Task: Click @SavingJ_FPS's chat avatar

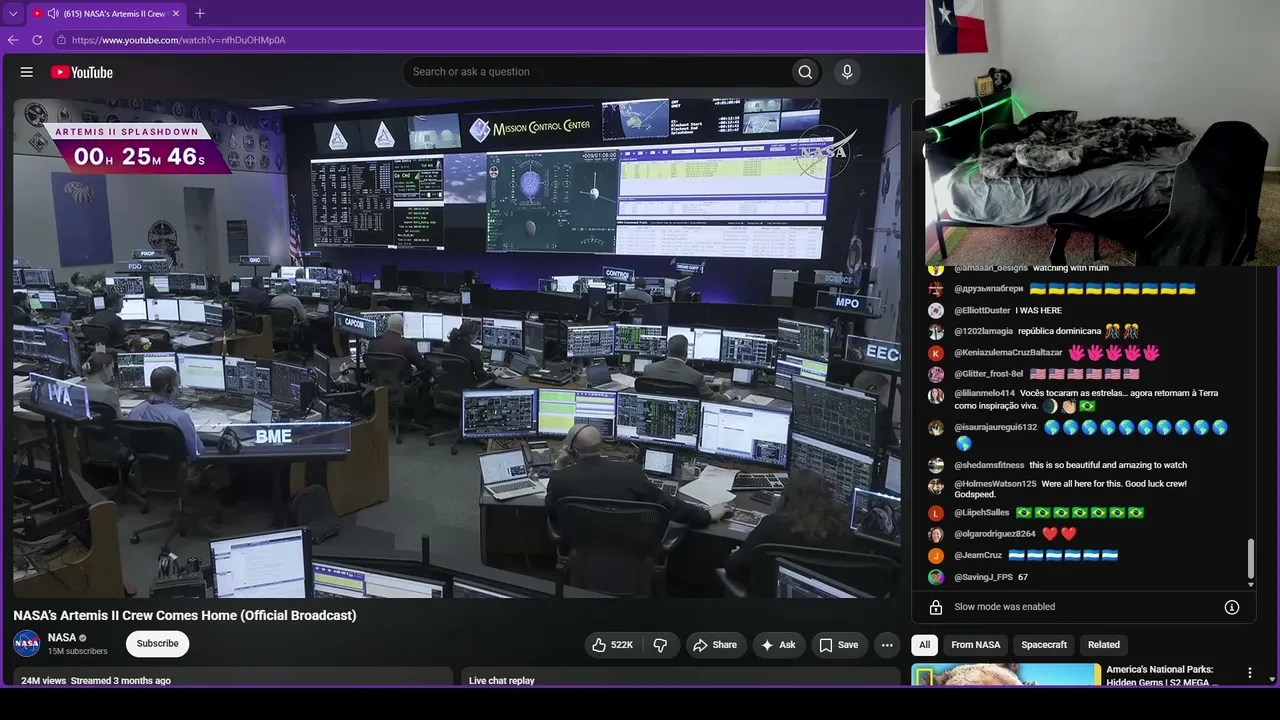Action: pyautogui.click(x=936, y=578)
